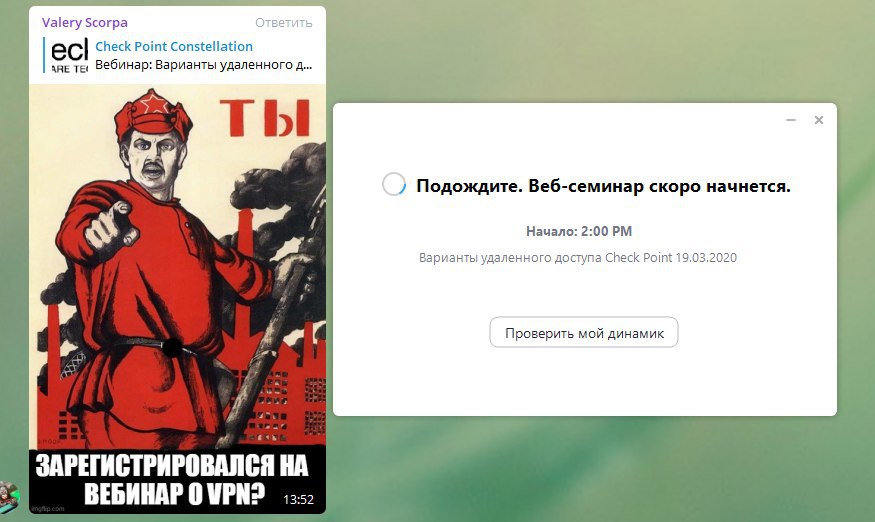Click the "ЗАРЕГИСТРИРОВАЛСЯ НА ВЕБИНАР О VPN?" caption
This screenshot has height=522, width=875.
172,480
